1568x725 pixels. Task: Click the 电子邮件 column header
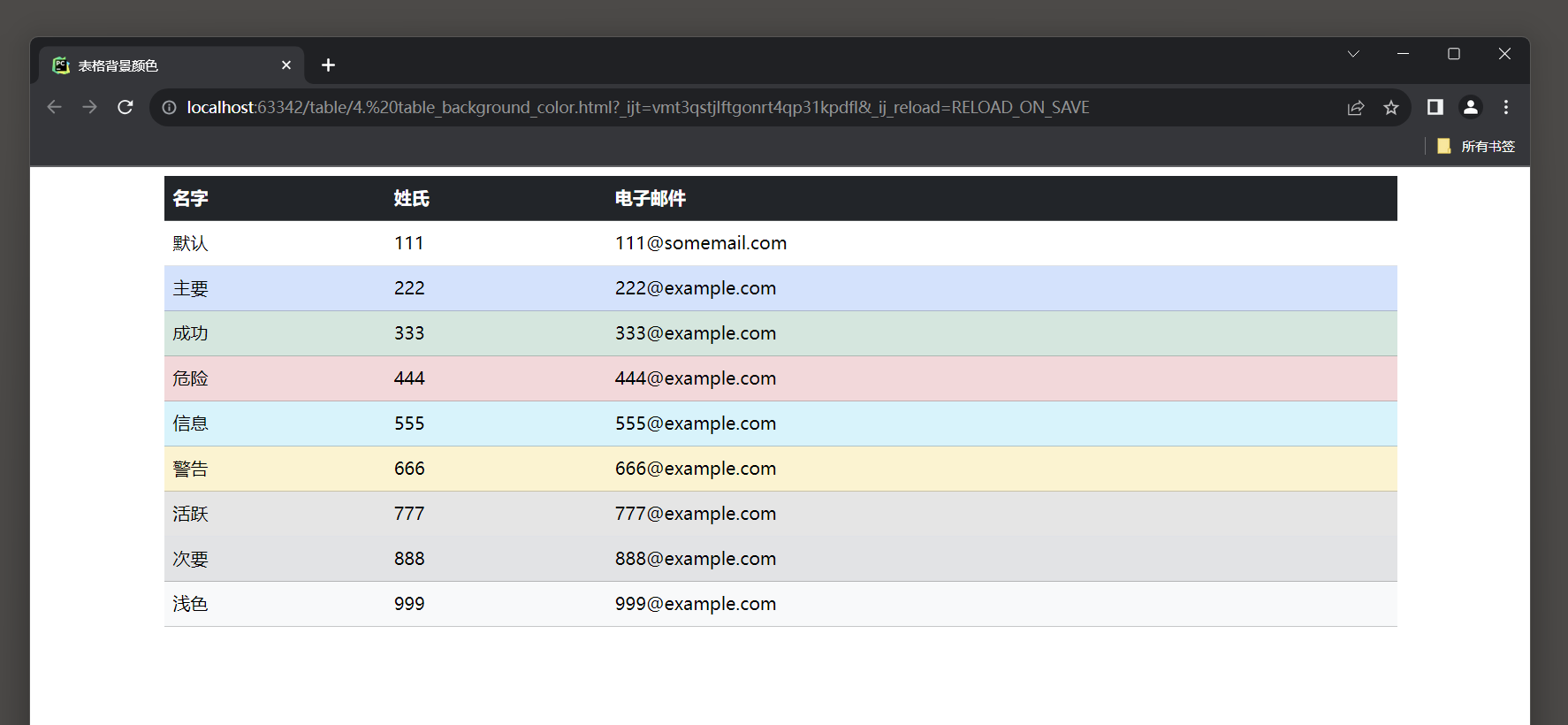coord(1001,198)
